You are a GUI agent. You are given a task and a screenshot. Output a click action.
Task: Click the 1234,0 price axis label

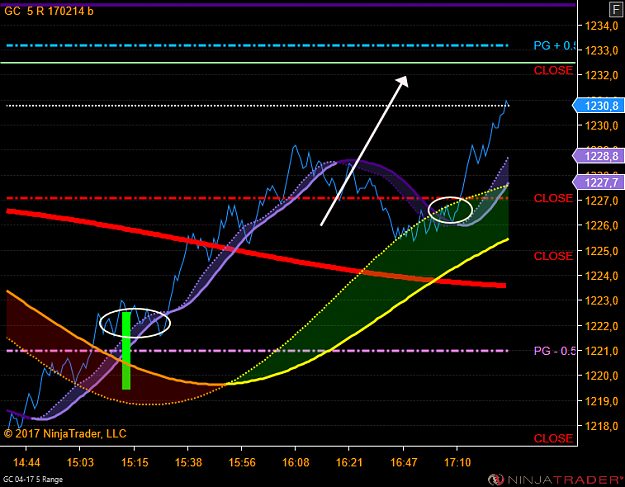click(601, 26)
